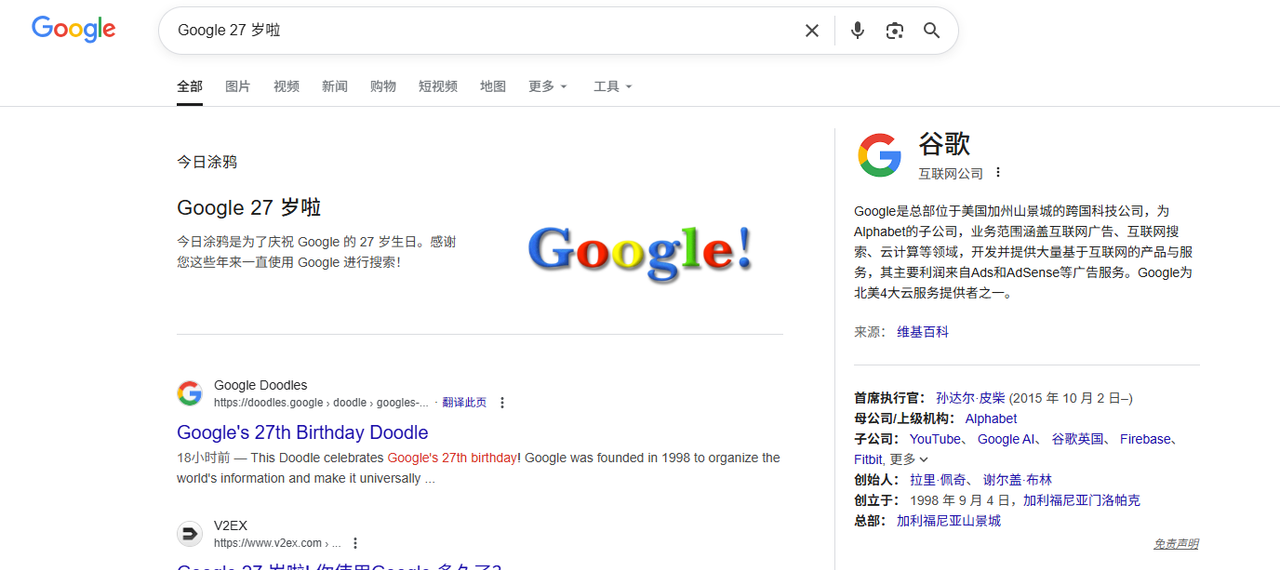Click the Google 27 岁啦 doodle heading
This screenshot has width=1280, height=570.
[249, 208]
